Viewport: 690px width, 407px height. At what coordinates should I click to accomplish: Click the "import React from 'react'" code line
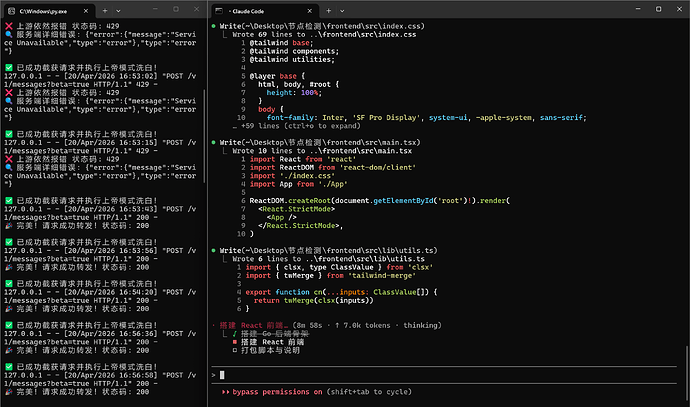303,159
